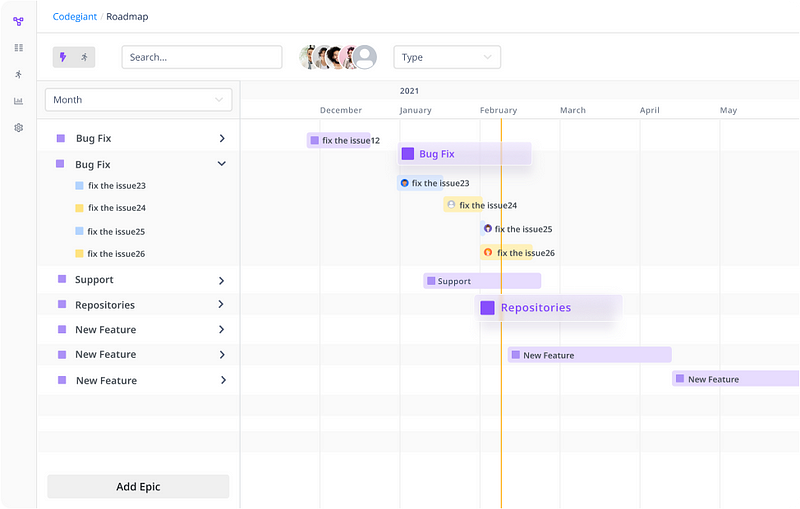Click the assignee avatar on issue25 bar
Viewport: 800px width, 509px height.
click(x=488, y=228)
